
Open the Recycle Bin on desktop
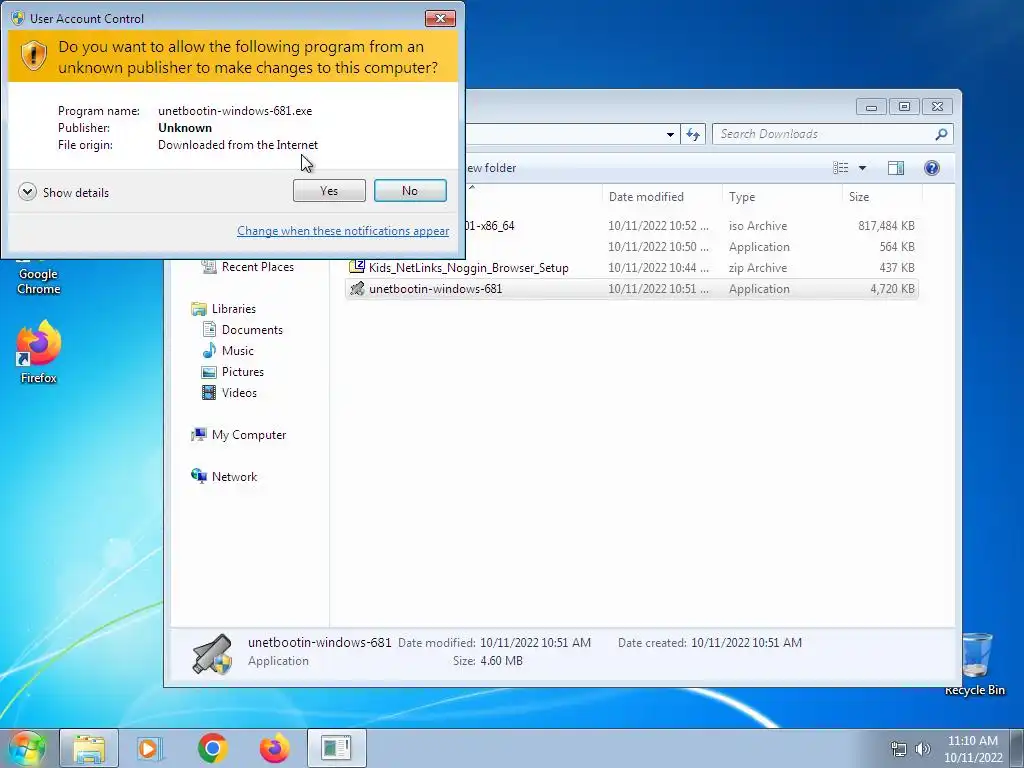(x=976, y=663)
